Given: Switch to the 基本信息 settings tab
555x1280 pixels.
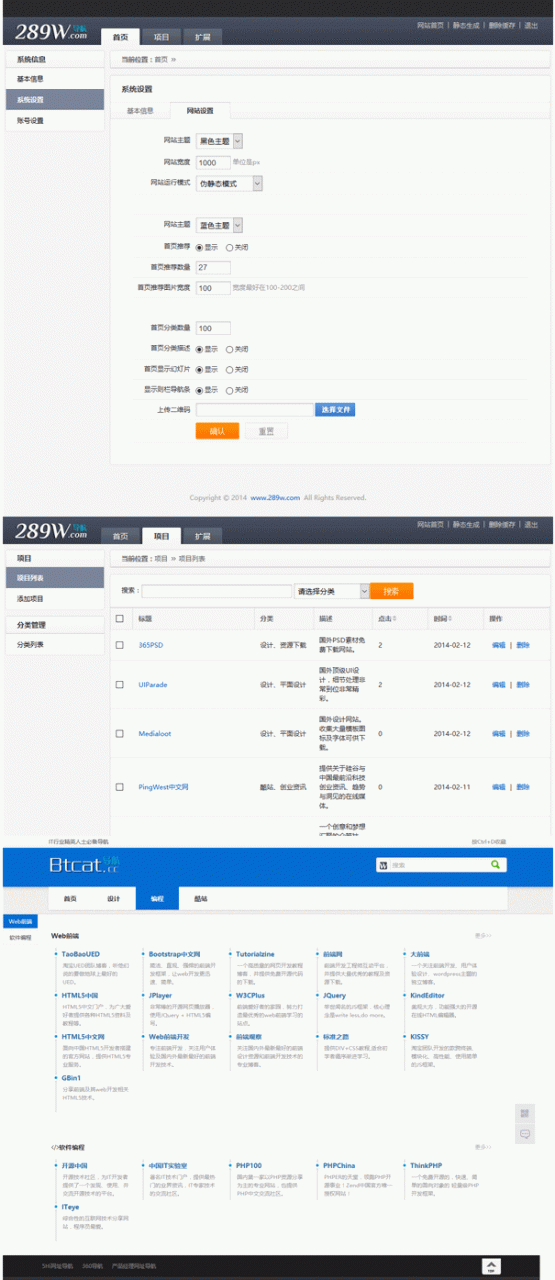Looking at the screenshot, I should click(x=140, y=111).
